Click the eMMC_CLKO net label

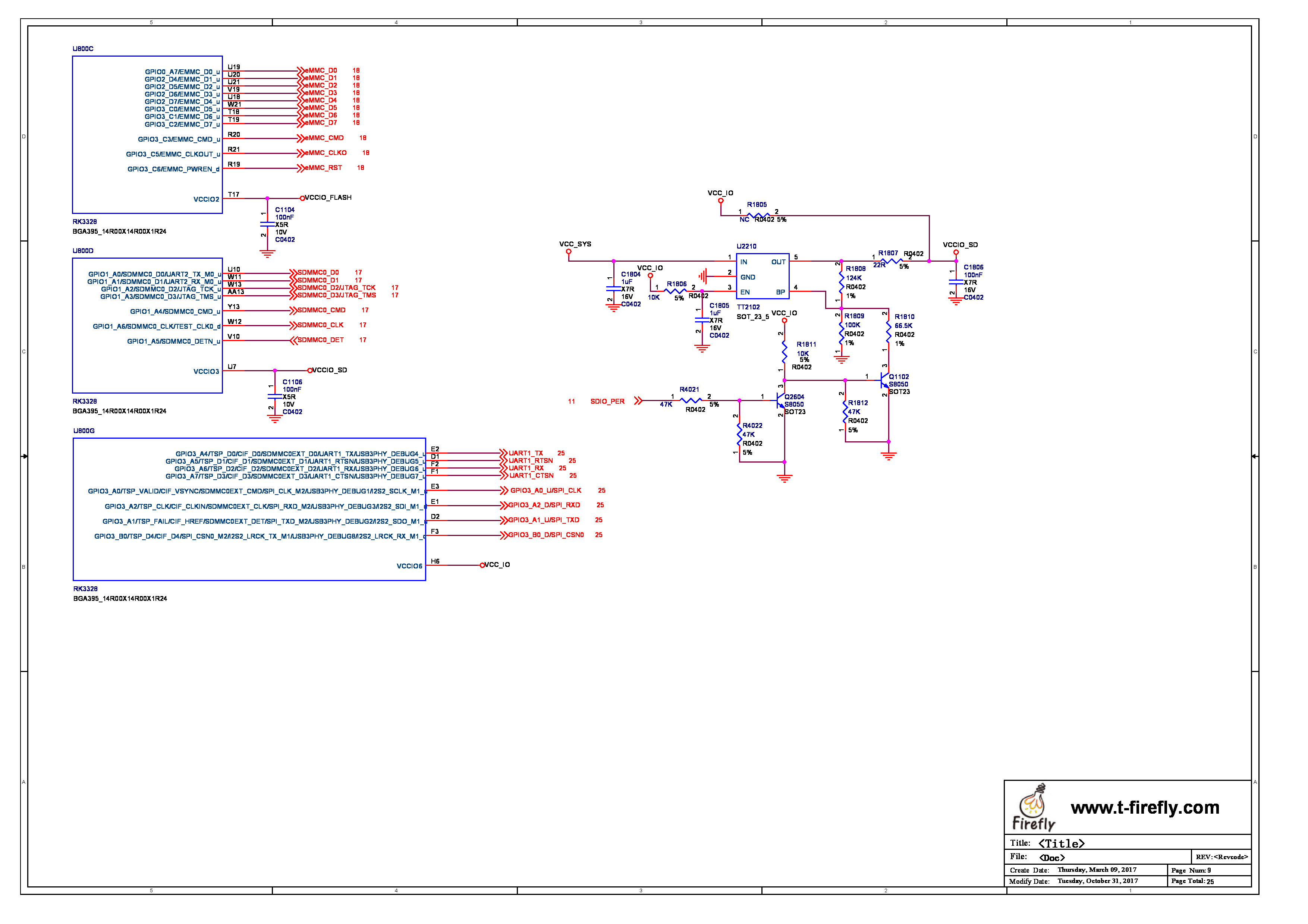tap(325, 153)
